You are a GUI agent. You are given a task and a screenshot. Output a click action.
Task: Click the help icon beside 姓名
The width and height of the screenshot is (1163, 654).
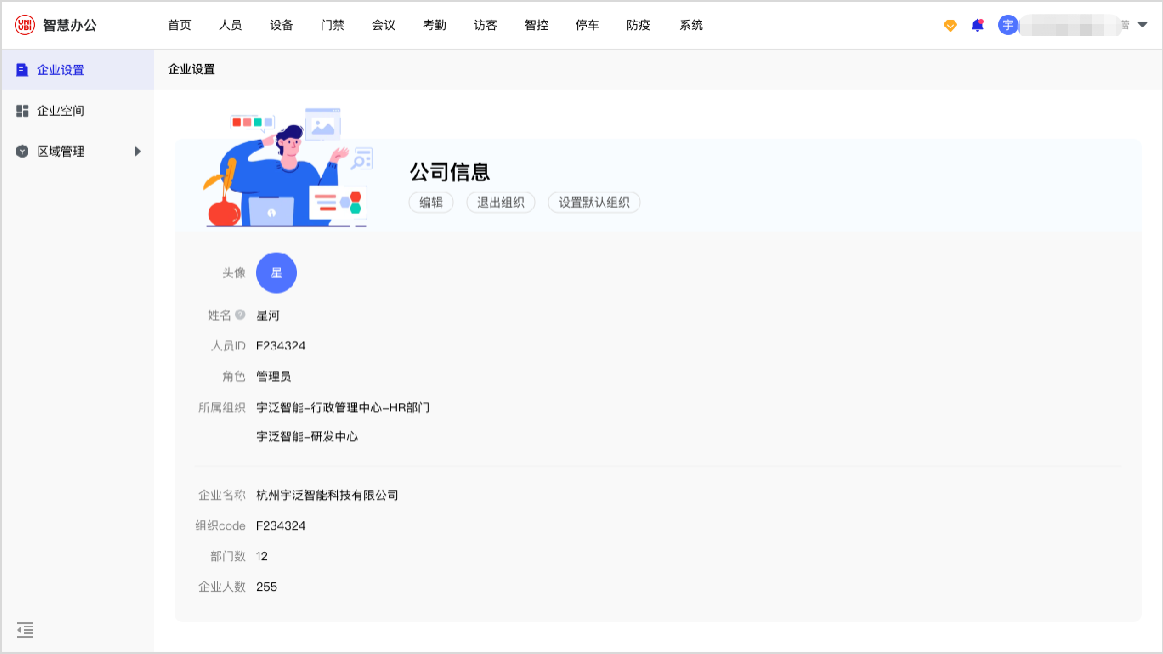point(240,315)
